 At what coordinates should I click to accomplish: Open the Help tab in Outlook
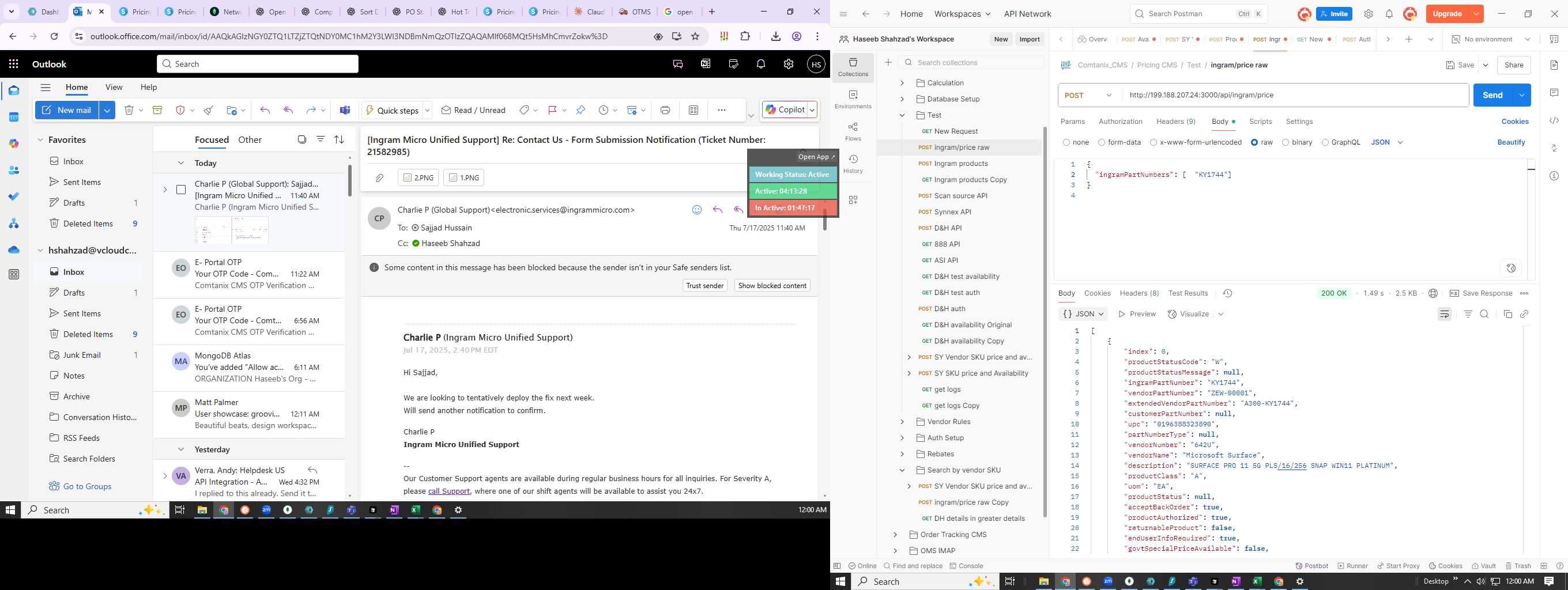[149, 87]
